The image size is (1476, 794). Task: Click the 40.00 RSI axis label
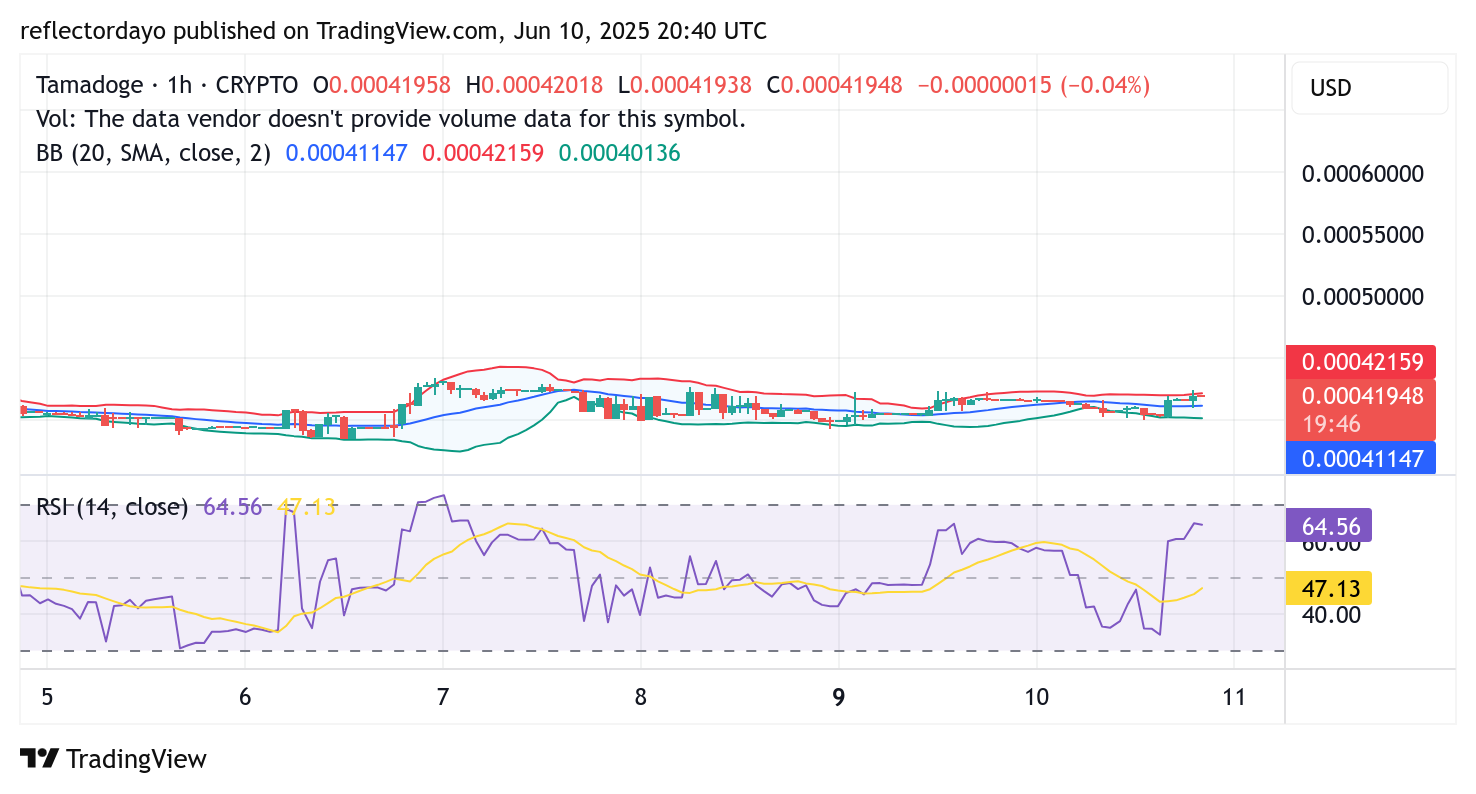tap(1333, 615)
